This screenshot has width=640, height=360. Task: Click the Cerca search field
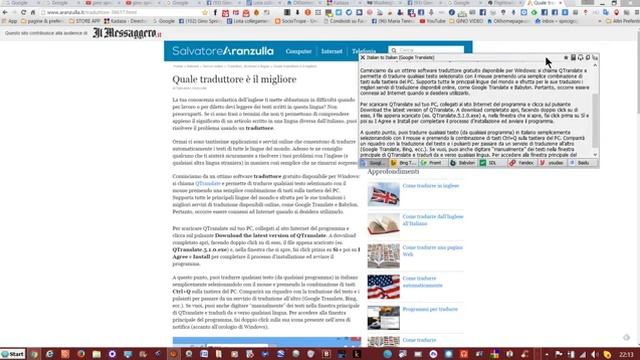coord(426,50)
